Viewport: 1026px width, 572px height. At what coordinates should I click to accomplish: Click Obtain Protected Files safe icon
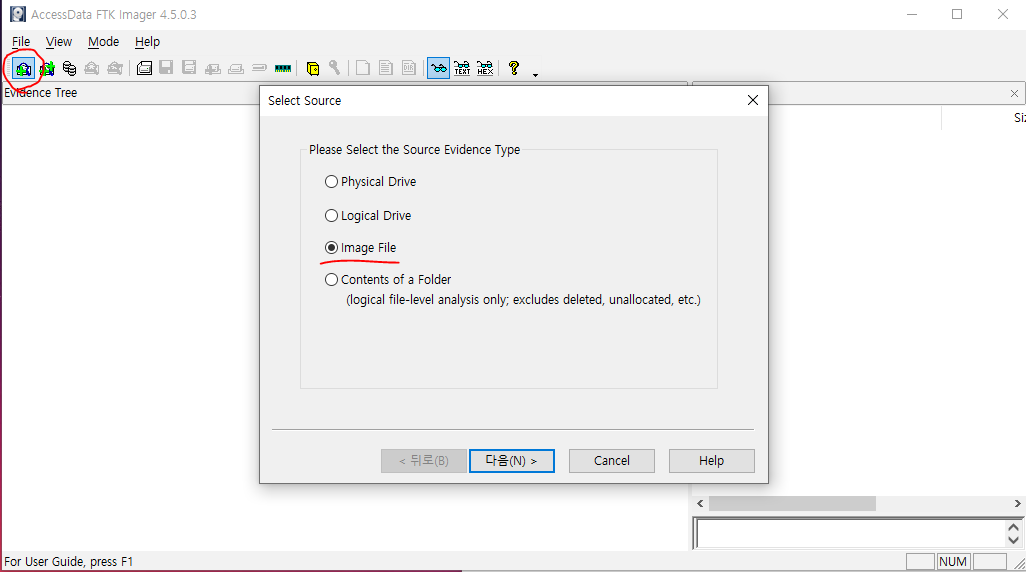click(x=313, y=68)
